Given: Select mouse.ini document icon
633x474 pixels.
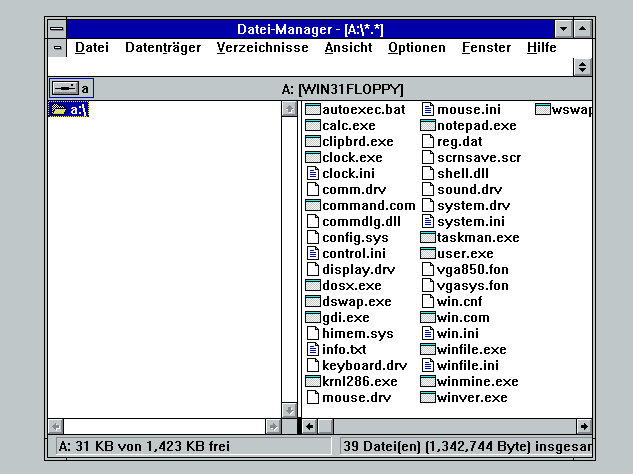Looking at the screenshot, I should tap(428, 109).
